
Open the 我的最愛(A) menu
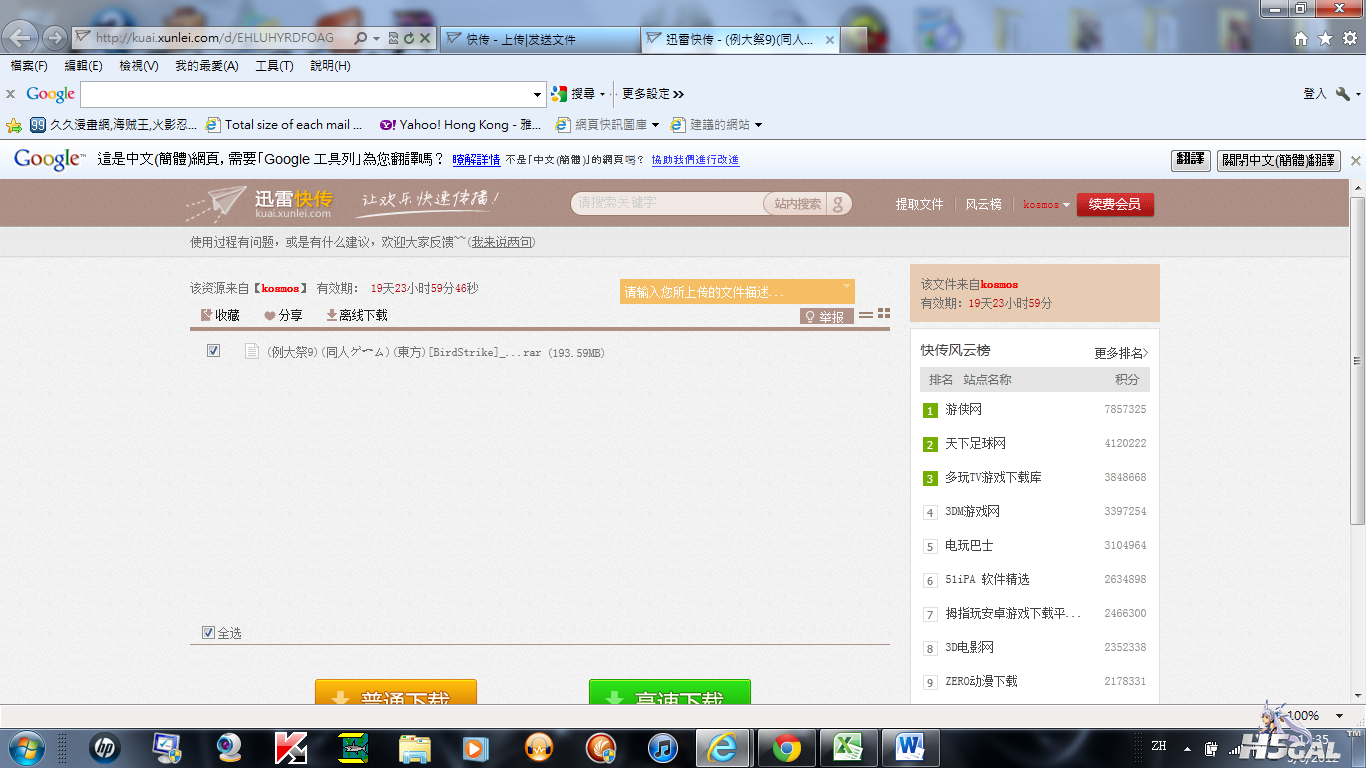(207, 66)
